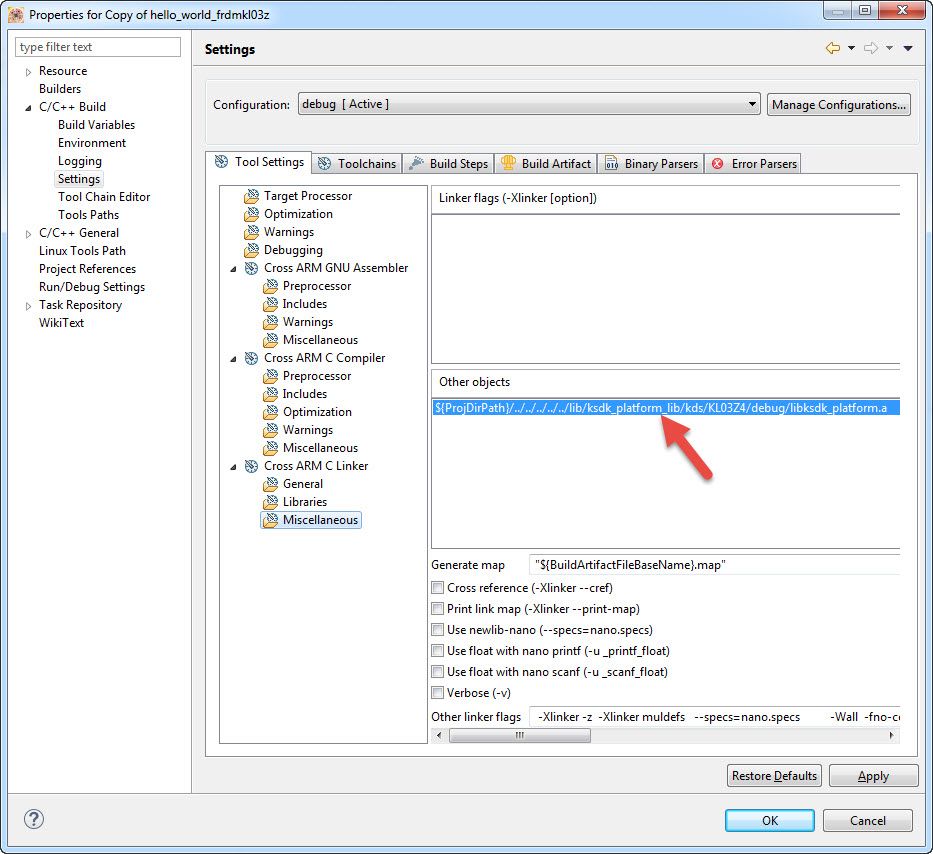Open the Configuration dropdown
Image resolution: width=933 pixels, height=854 pixels.
[x=529, y=104]
